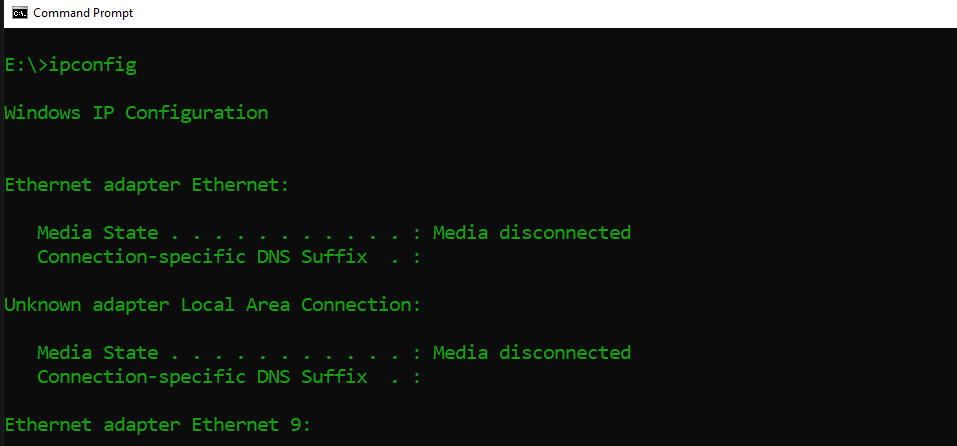Click the word IP in Windows IP Configuration
This screenshot has width=957, height=446.
(103, 113)
